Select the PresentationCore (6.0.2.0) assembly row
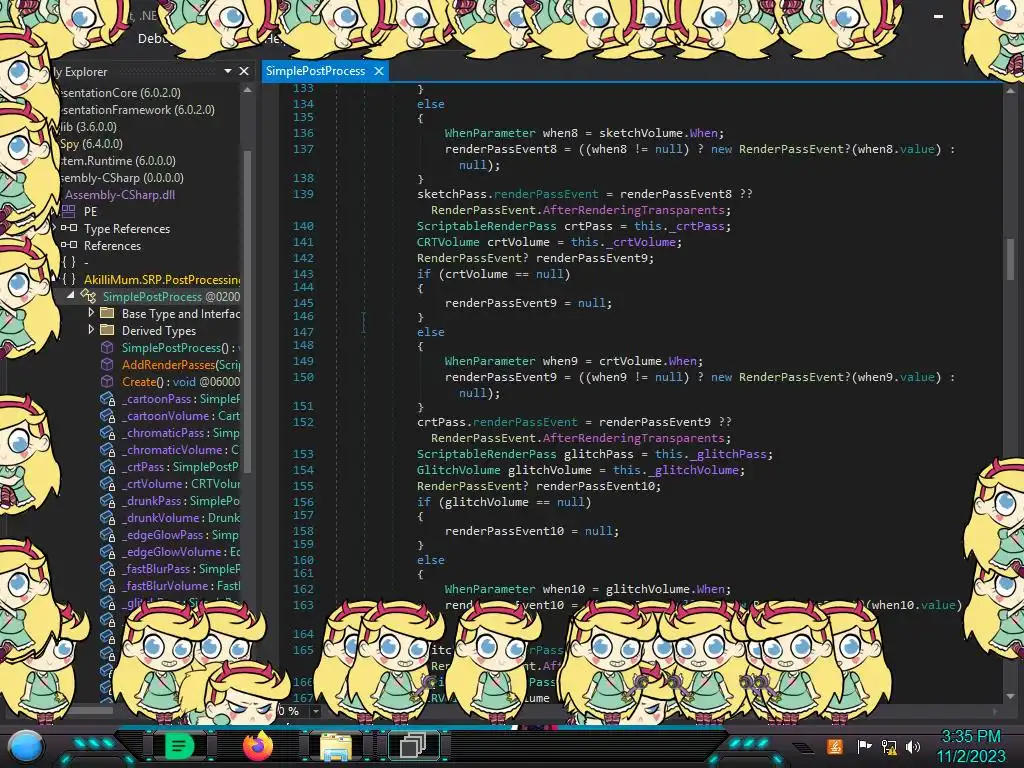Viewport: 1024px width, 768px height. point(120,93)
